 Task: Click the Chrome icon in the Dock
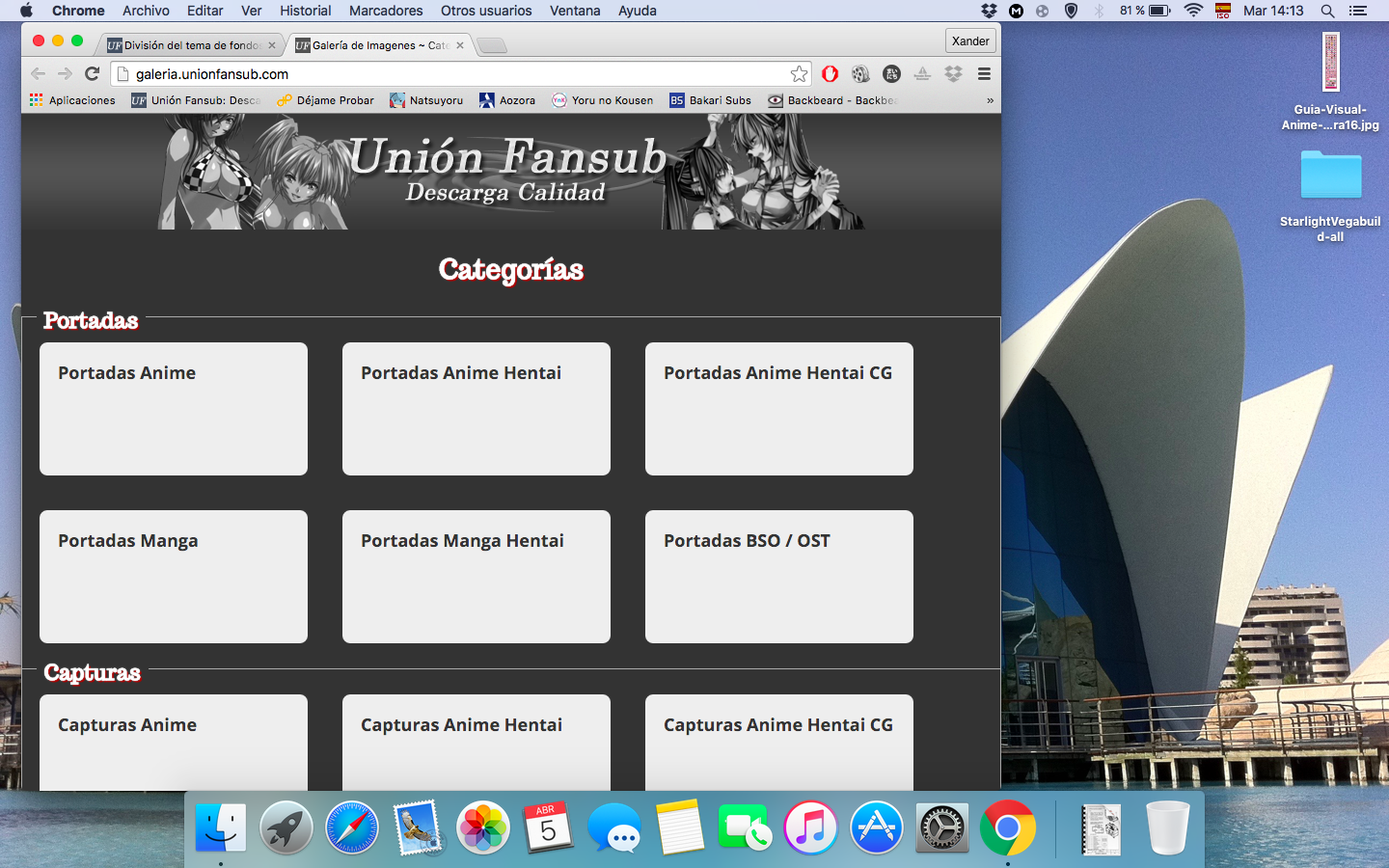(x=1008, y=827)
